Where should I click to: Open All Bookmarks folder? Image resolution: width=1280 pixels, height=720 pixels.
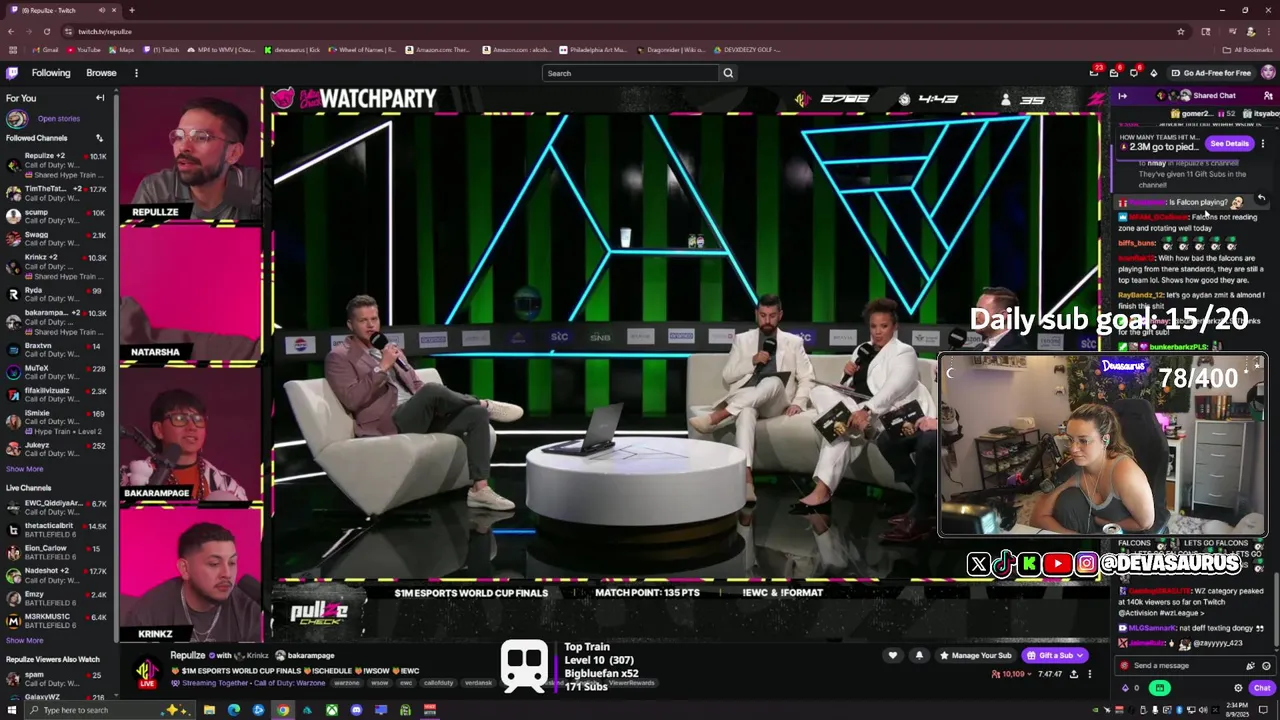[1248, 49]
